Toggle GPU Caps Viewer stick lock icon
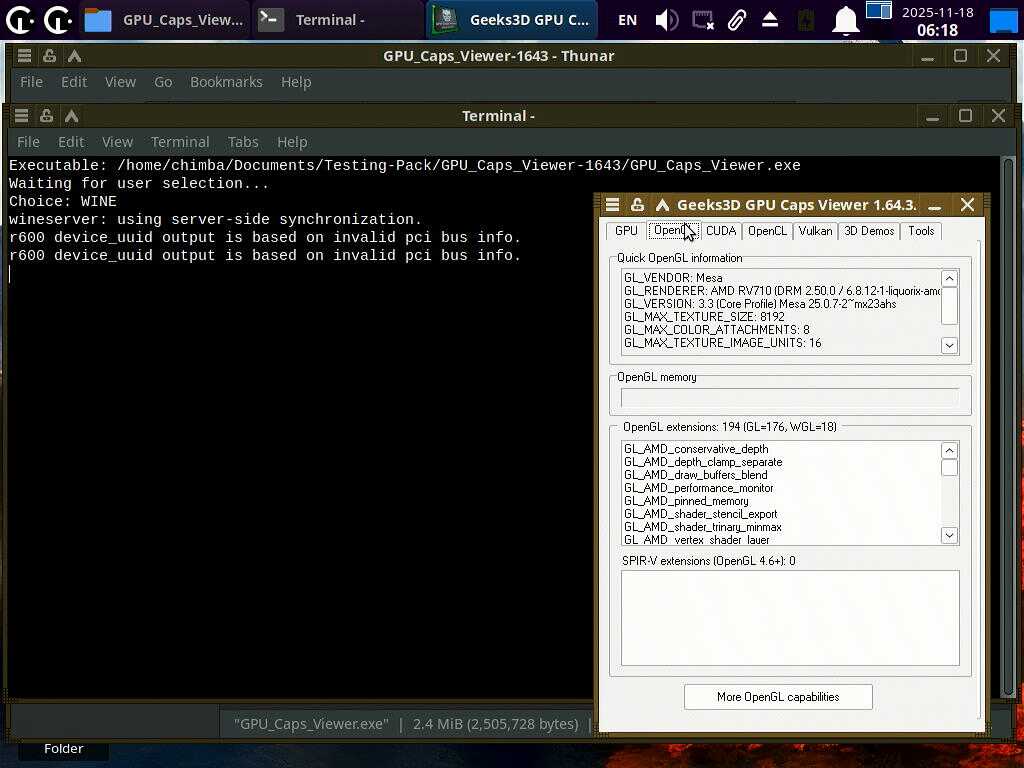Viewport: 1024px width, 768px height. (x=637, y=204)
